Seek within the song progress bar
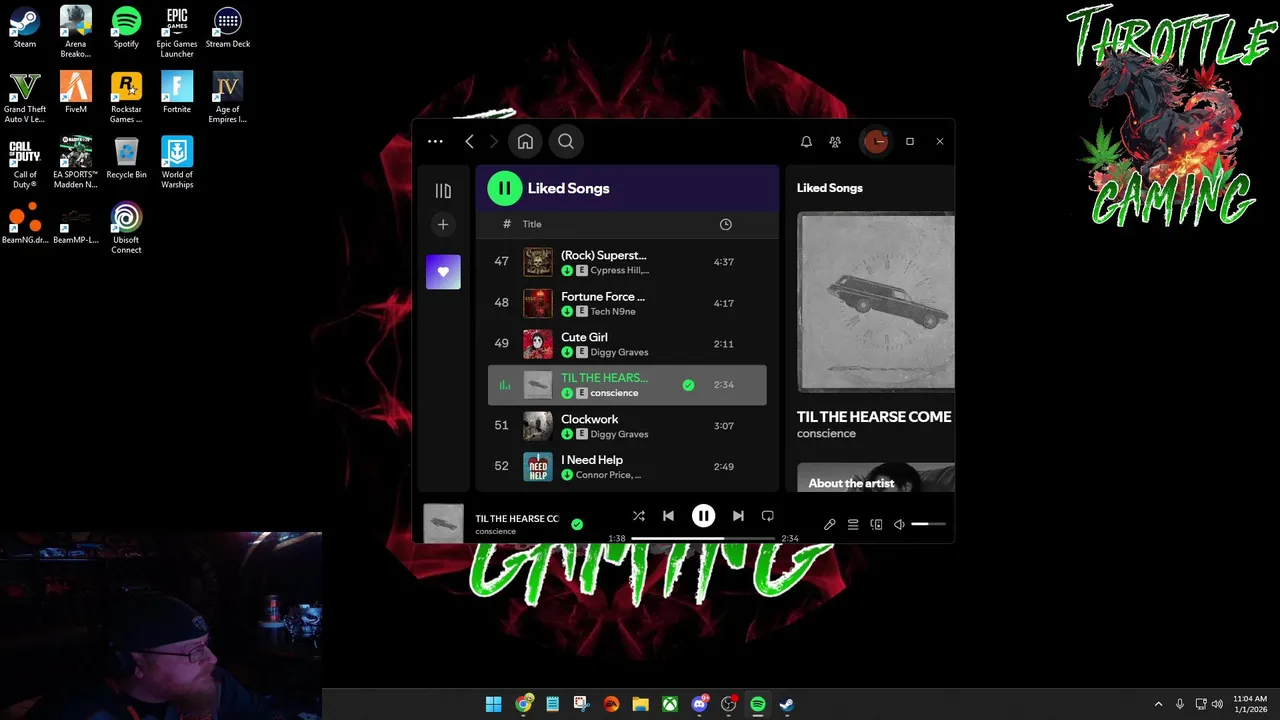The width and height of the screenshot is (1280, 720). [x=703, y=538]
